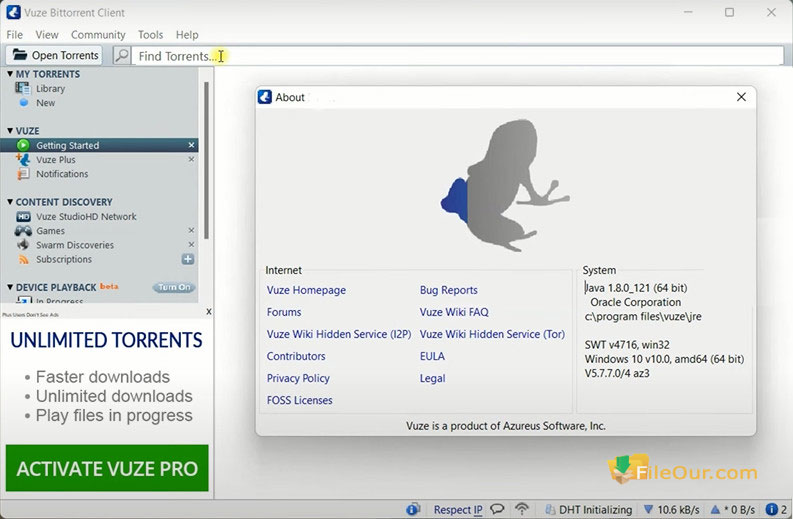Open the Vuze Wiki FAQ link
Screen dimensions: 793x519
pyautogui.click(x=454, y=312)
